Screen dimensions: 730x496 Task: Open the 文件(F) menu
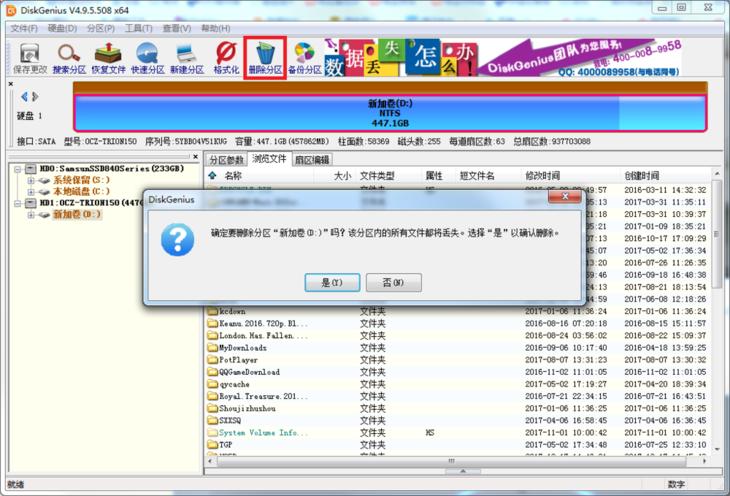click(24, 28)
